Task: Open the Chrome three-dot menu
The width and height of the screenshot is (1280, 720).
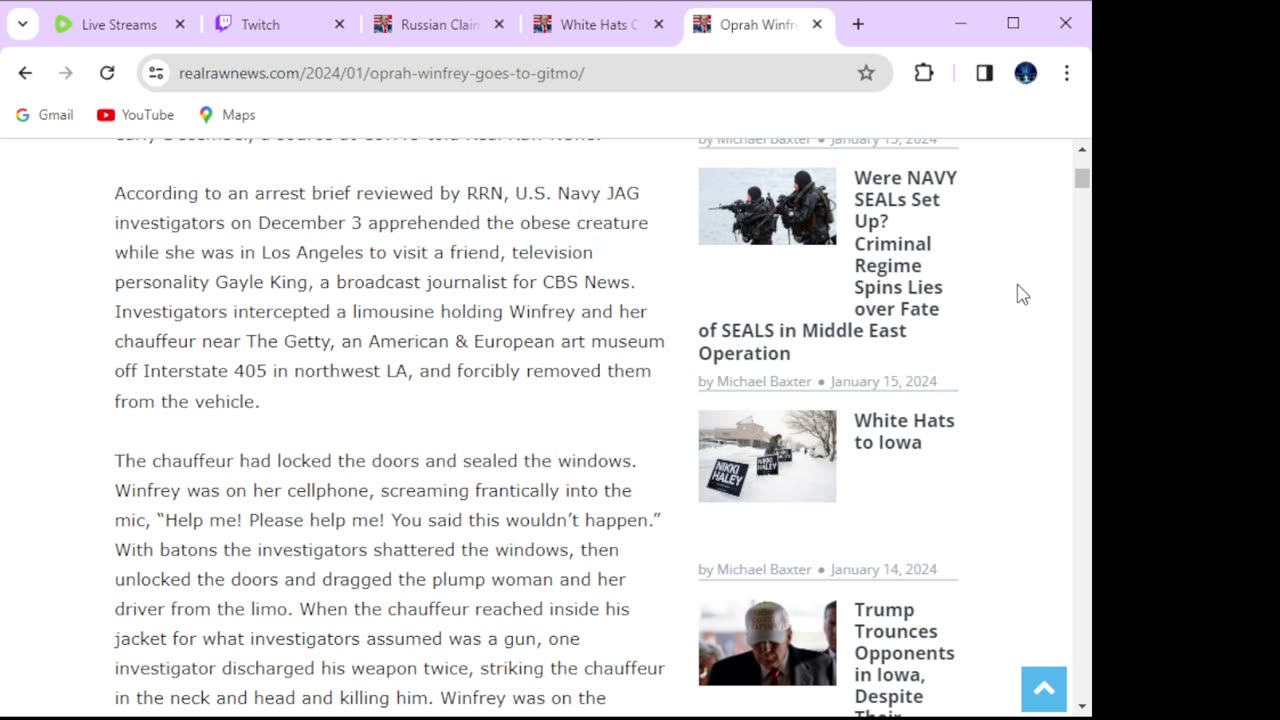Action: [x=1067, y=73]
